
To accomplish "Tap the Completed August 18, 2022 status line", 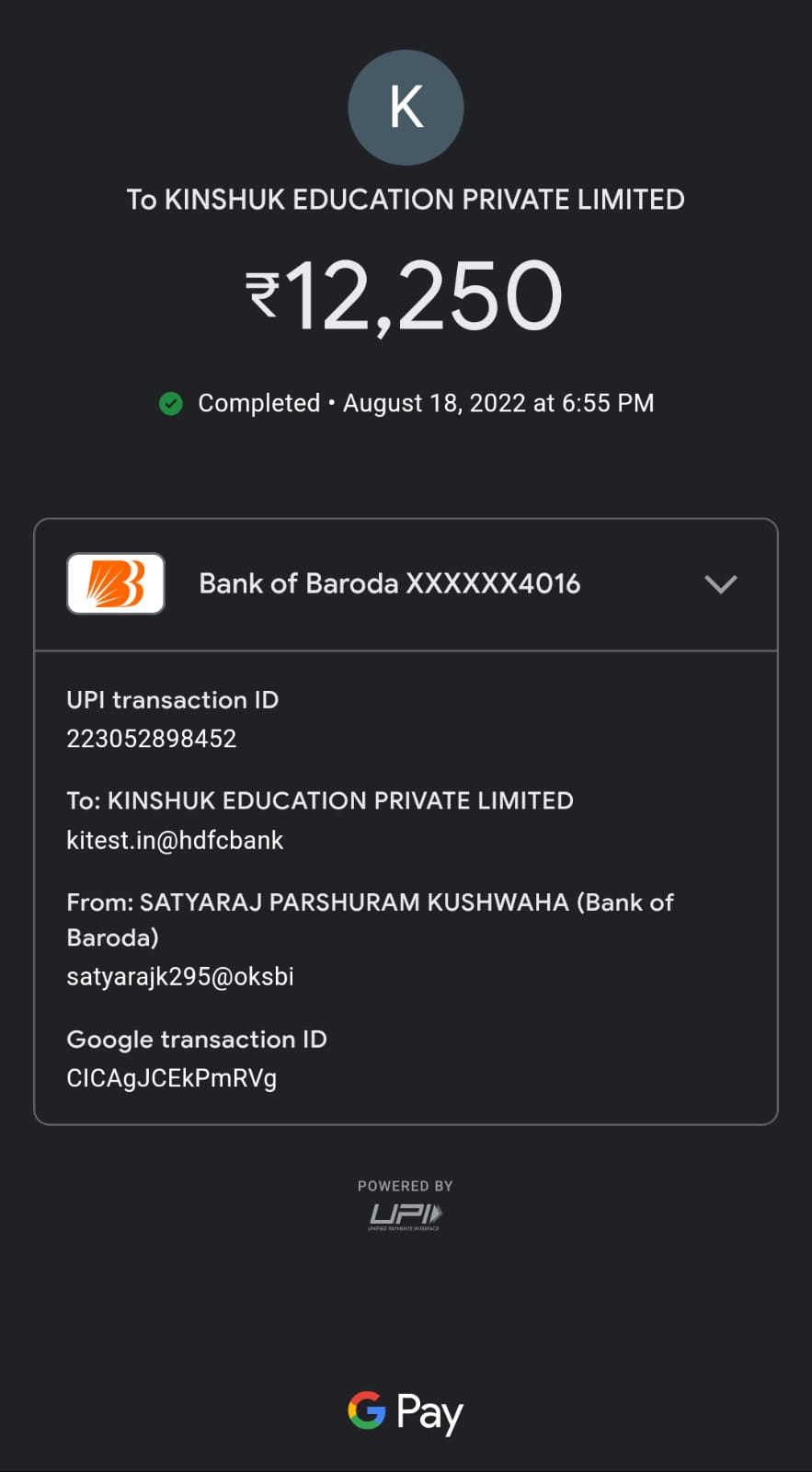I will [425, 404].
